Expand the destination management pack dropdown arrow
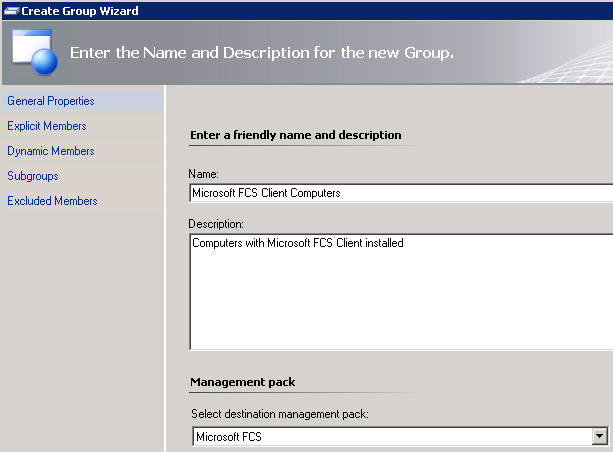This screenshot has width=613, height=452. (600, 436)
